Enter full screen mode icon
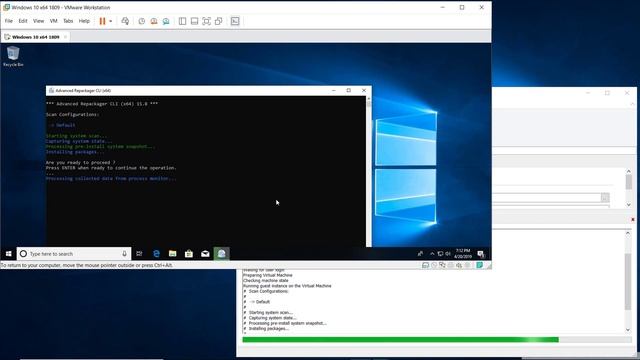The width and height of the screenshot is (640, 360). point(207,21)
